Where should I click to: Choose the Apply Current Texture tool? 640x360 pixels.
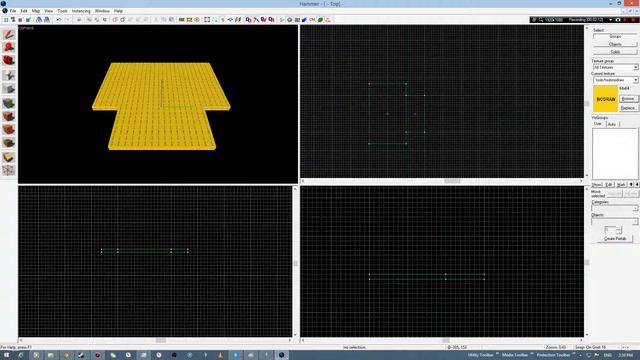pyautogui.click(x=9, y=116)
